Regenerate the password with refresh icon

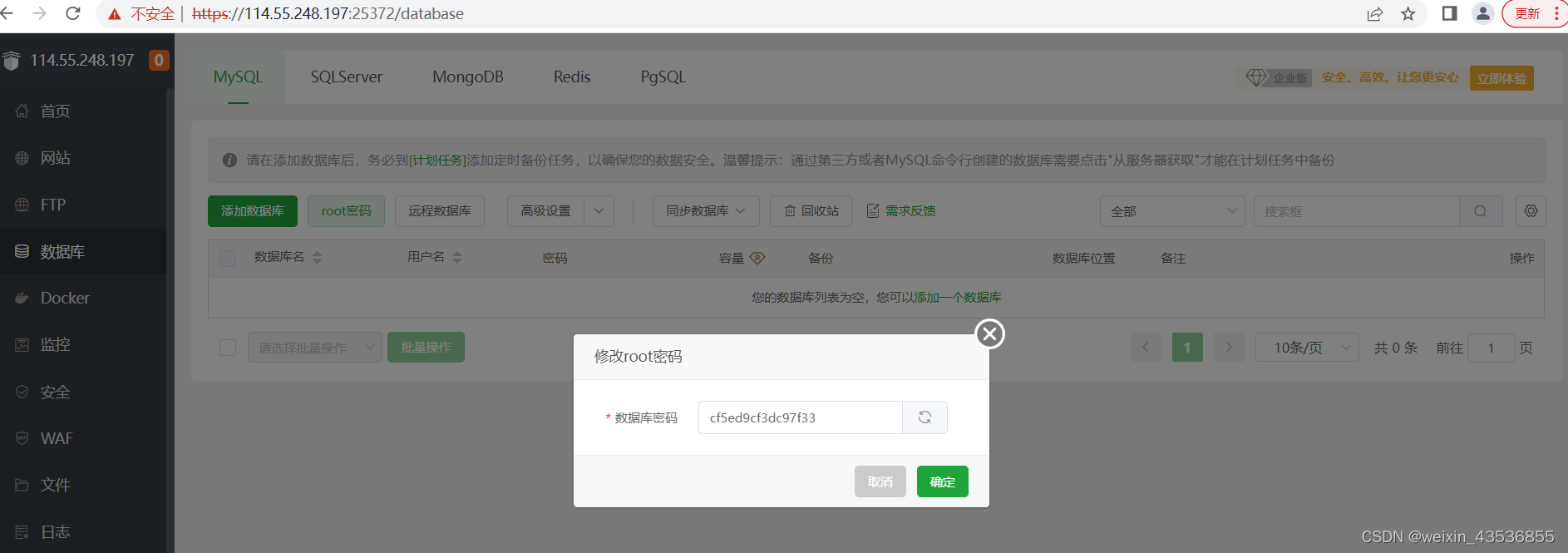pyautogui.click(x=925, y=417)
